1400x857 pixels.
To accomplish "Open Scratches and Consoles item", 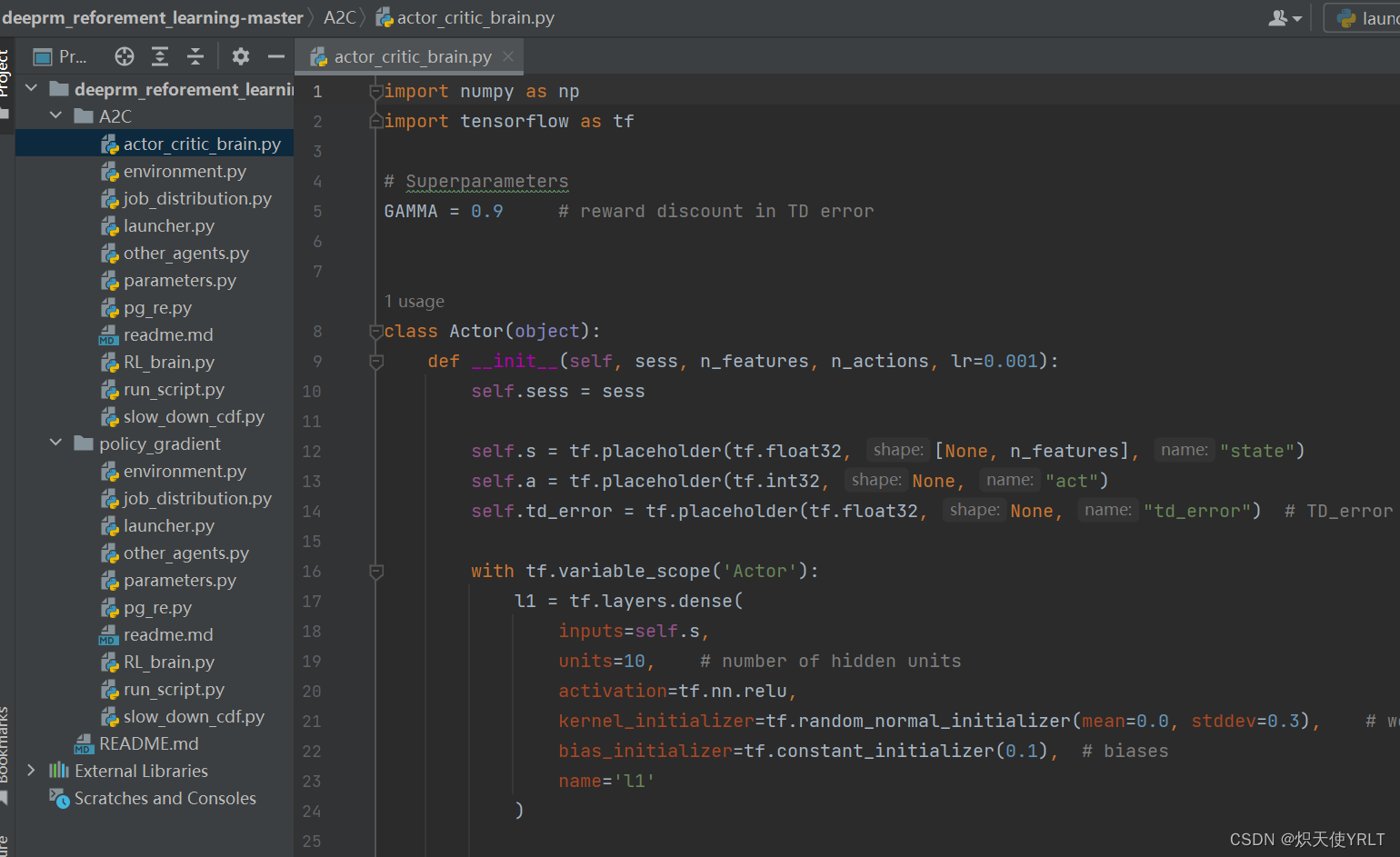I will tap(165, 798).
